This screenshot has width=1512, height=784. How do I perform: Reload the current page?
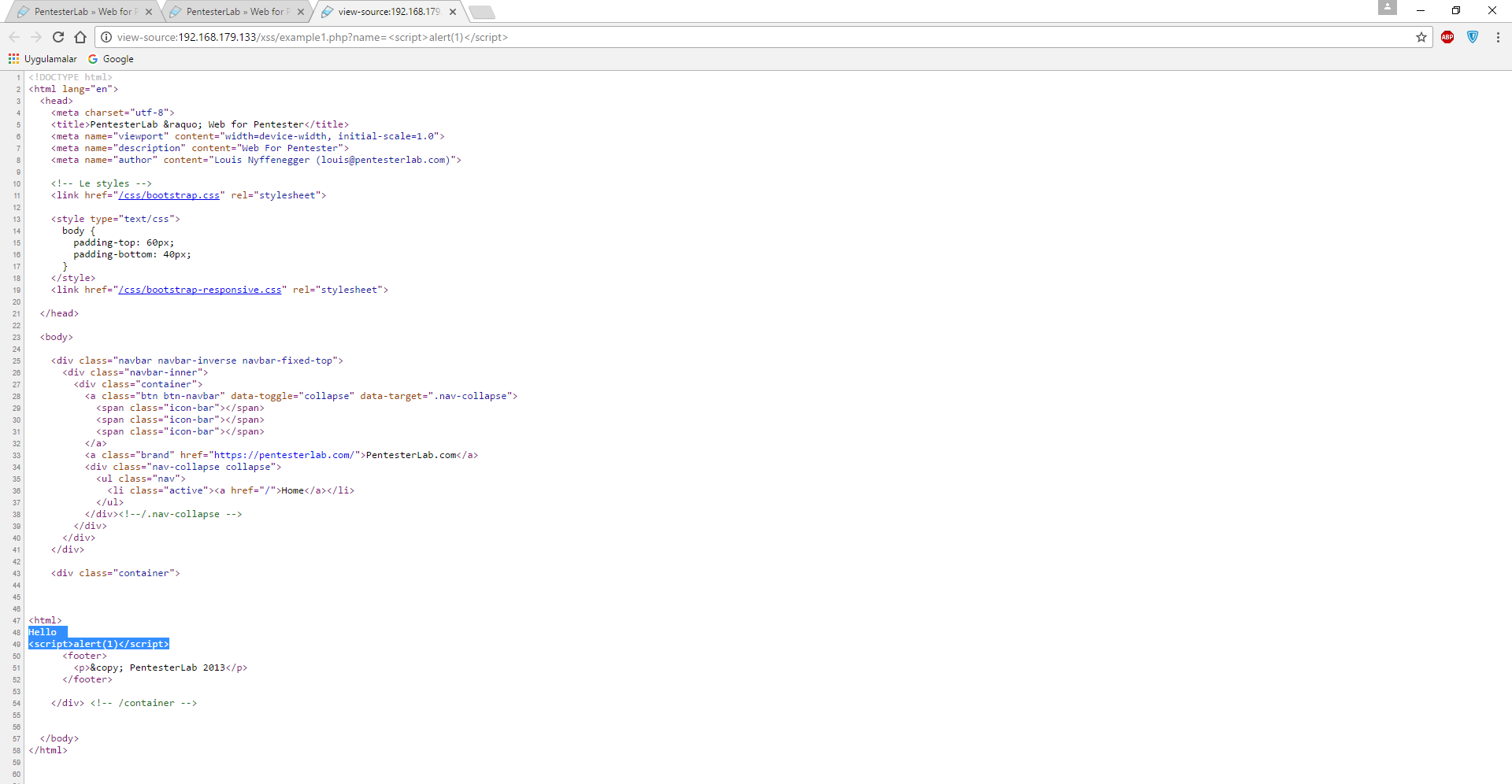[58, 37]
